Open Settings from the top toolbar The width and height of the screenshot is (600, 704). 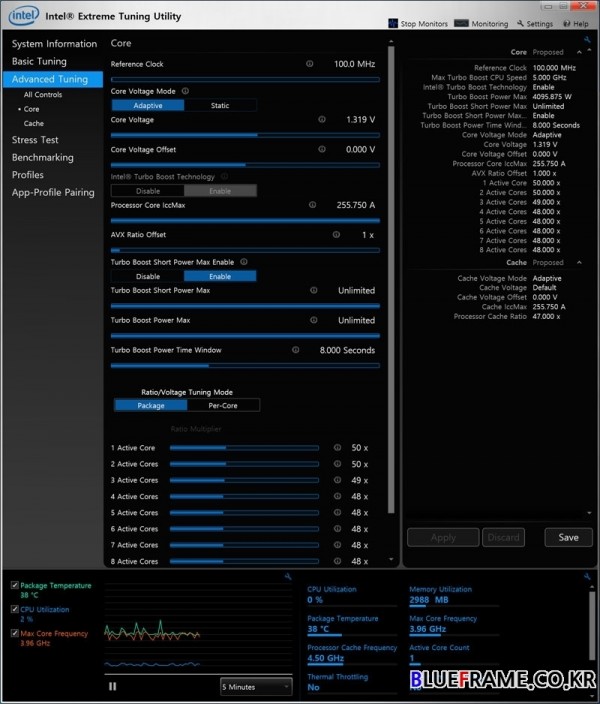click(x=535, y=23)
